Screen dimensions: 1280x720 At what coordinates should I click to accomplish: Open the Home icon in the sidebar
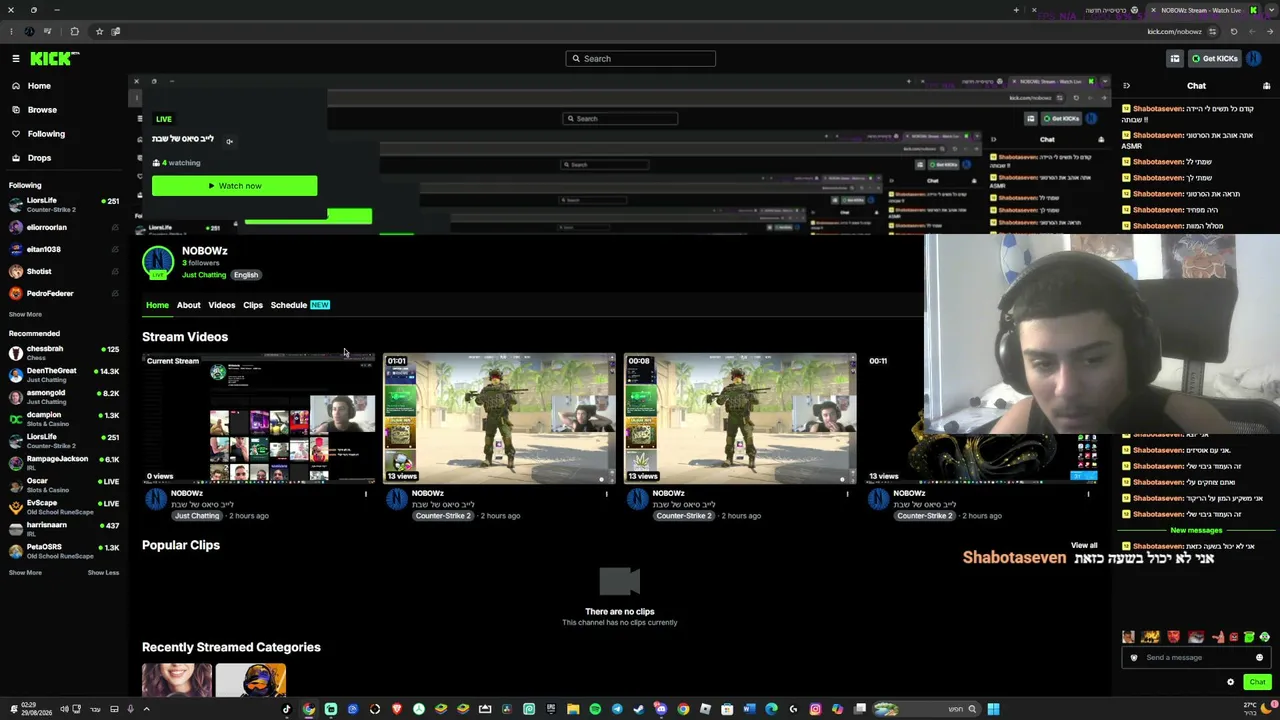pyautogui.click(x=16, y=86)
